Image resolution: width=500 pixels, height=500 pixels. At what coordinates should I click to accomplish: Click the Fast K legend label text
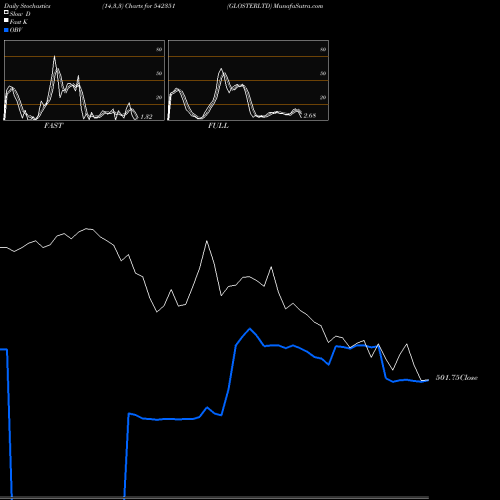pos(19,22)
